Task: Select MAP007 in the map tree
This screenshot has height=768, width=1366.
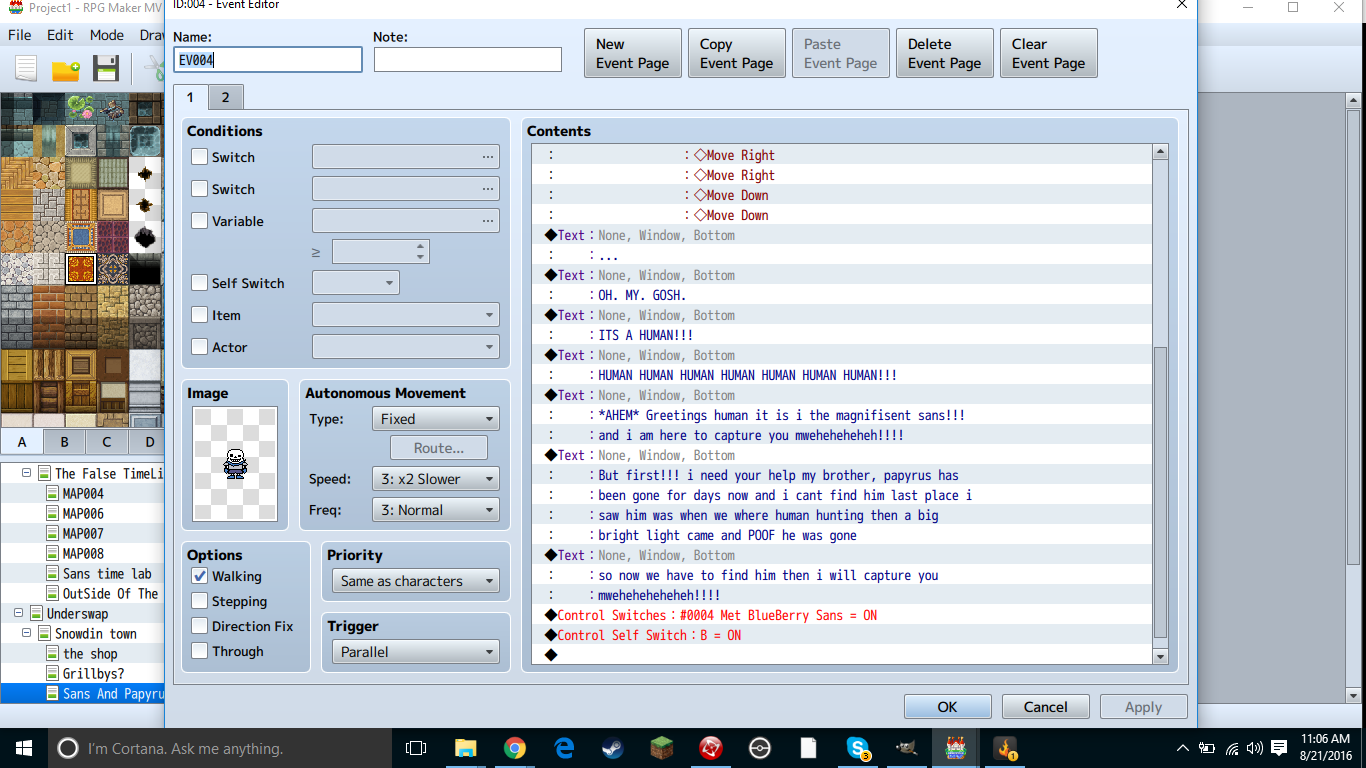Action: (83, 533)
